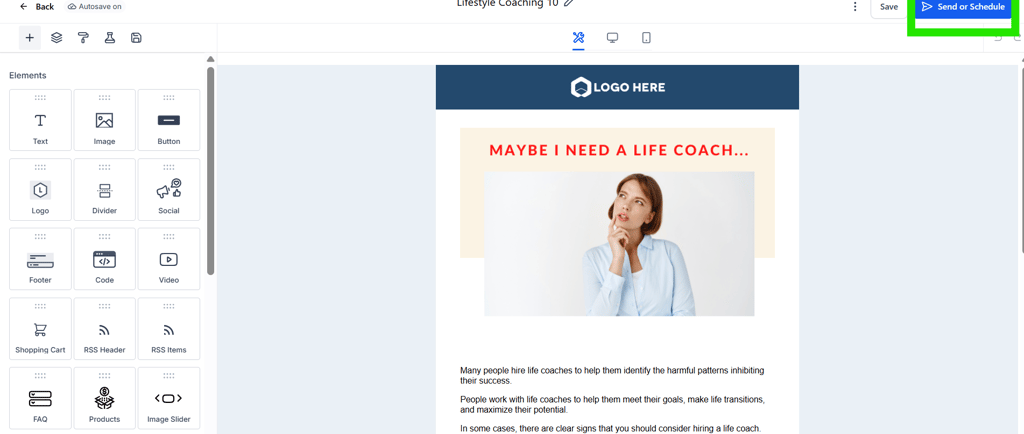Image resolution: width=1024 pixels, height=434 pixels.
Task: Open the three-dot more options menu
Action: (x=855, y=7)
